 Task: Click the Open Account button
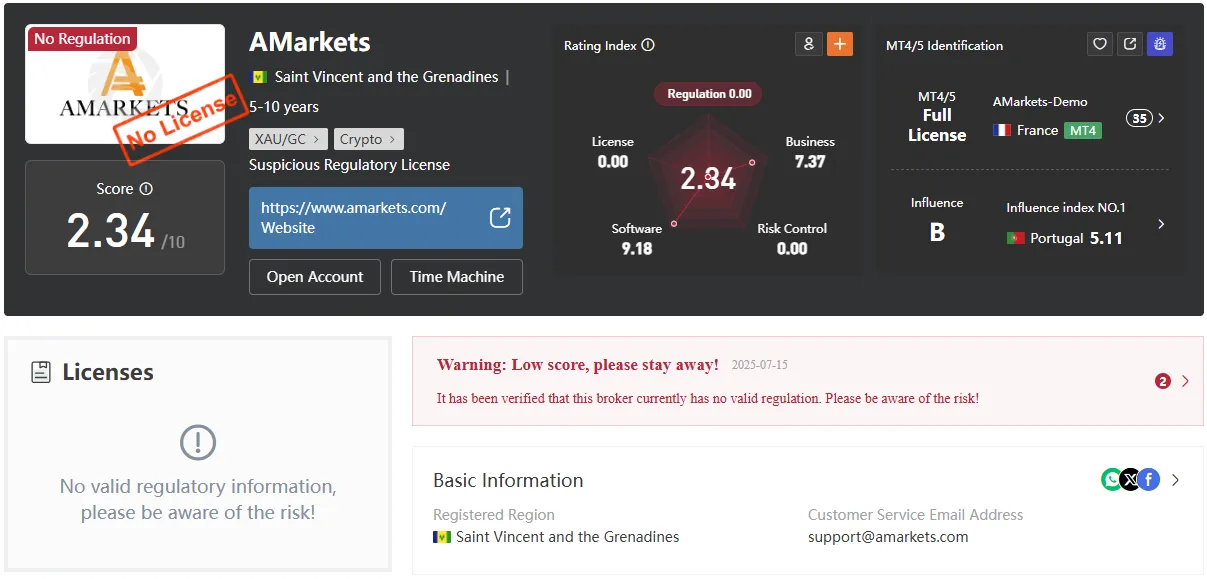click(315, 277)
